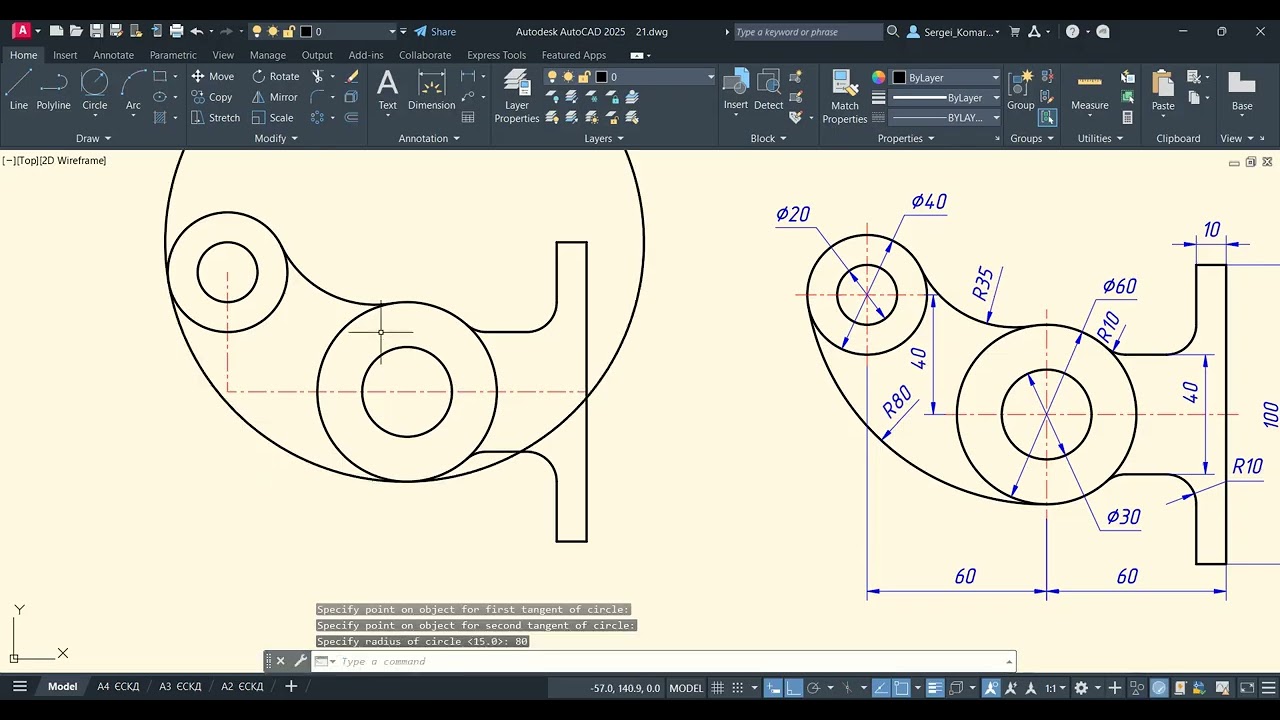Open the object color ByLayer dropdown
Image resolution: width=1280 pixels, height=720 pixels.
coord(946,77)
